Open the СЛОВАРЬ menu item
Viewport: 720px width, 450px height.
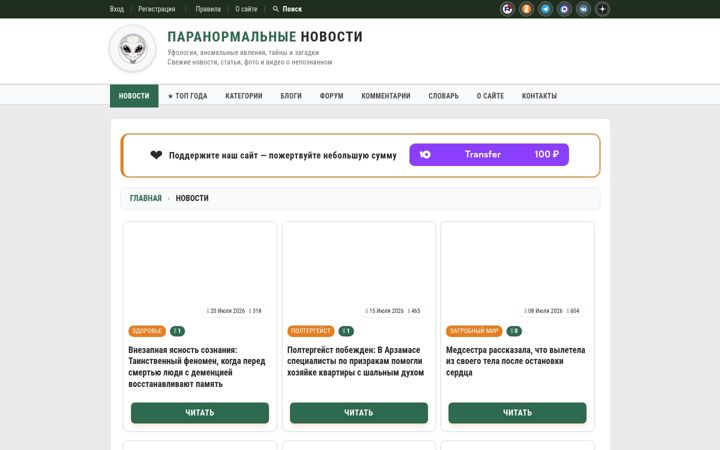(x=444, y=96)
